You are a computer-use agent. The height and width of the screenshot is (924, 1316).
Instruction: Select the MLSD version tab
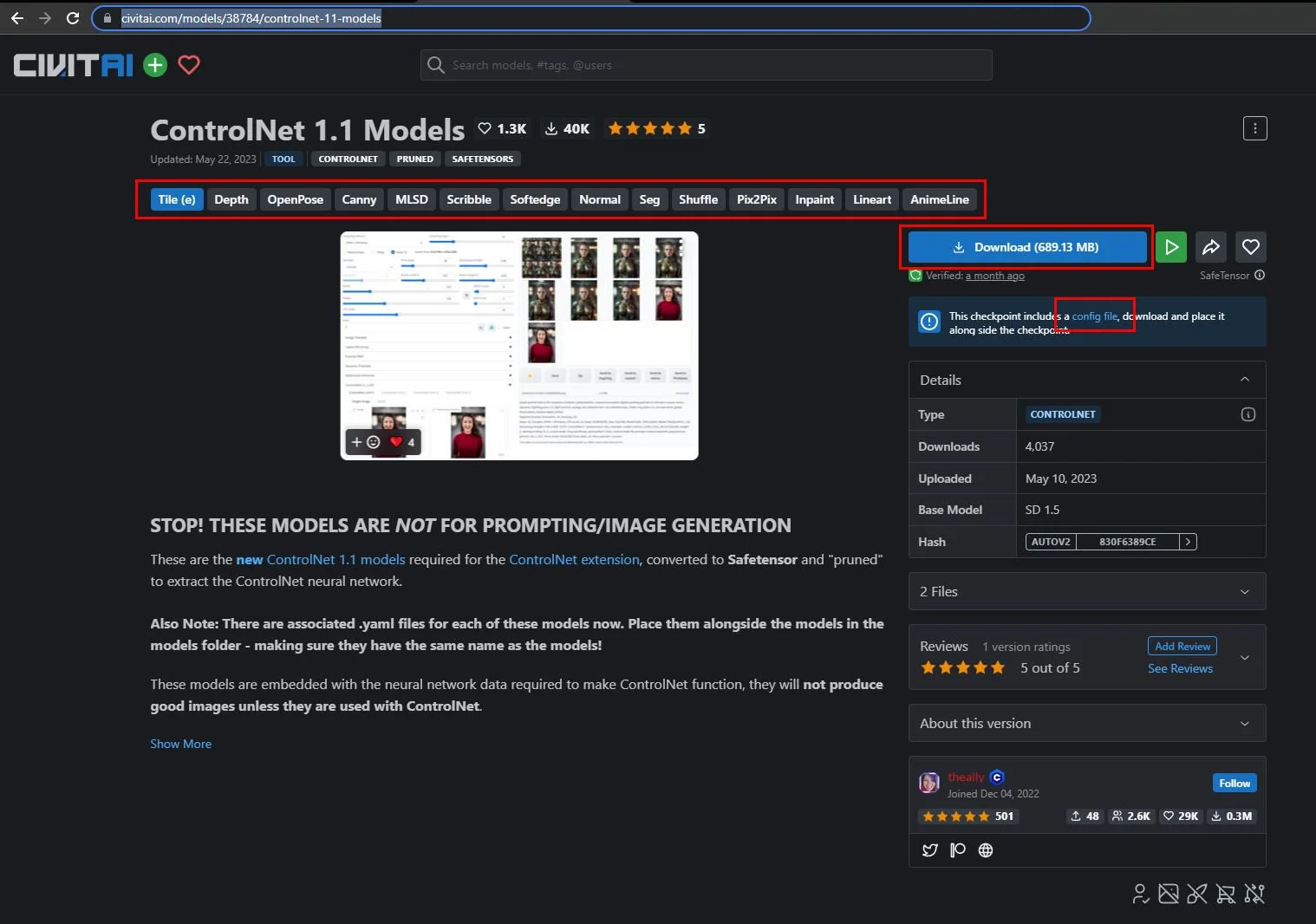click(412, 199)
